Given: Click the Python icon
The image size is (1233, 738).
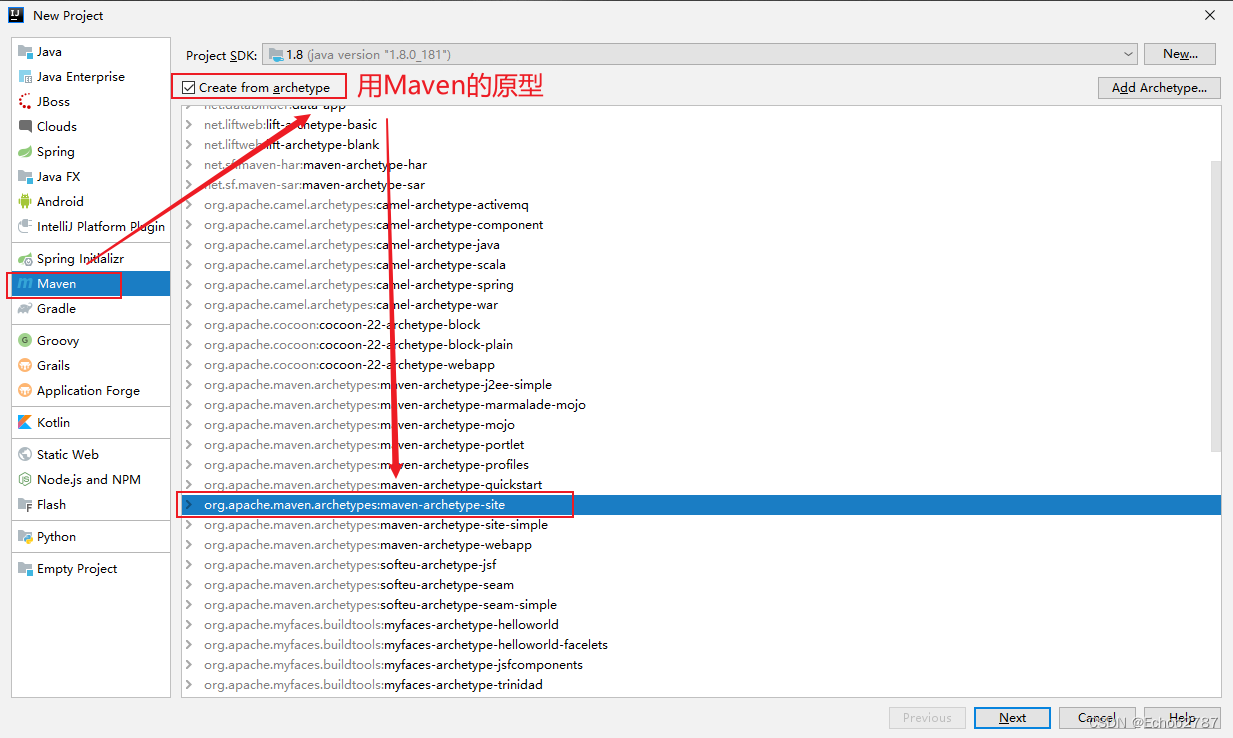Looking at the screenshot, I should pos(25,537).
